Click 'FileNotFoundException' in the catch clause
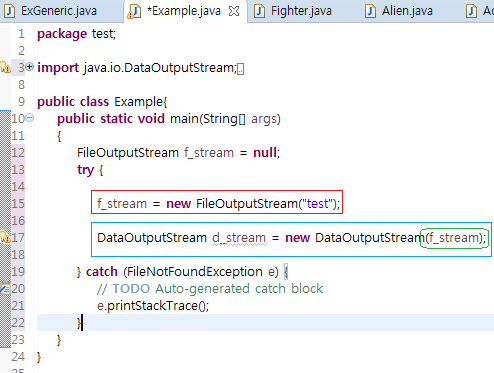The width and height of the screenshot is (494, 373). (x=195, y=272)
